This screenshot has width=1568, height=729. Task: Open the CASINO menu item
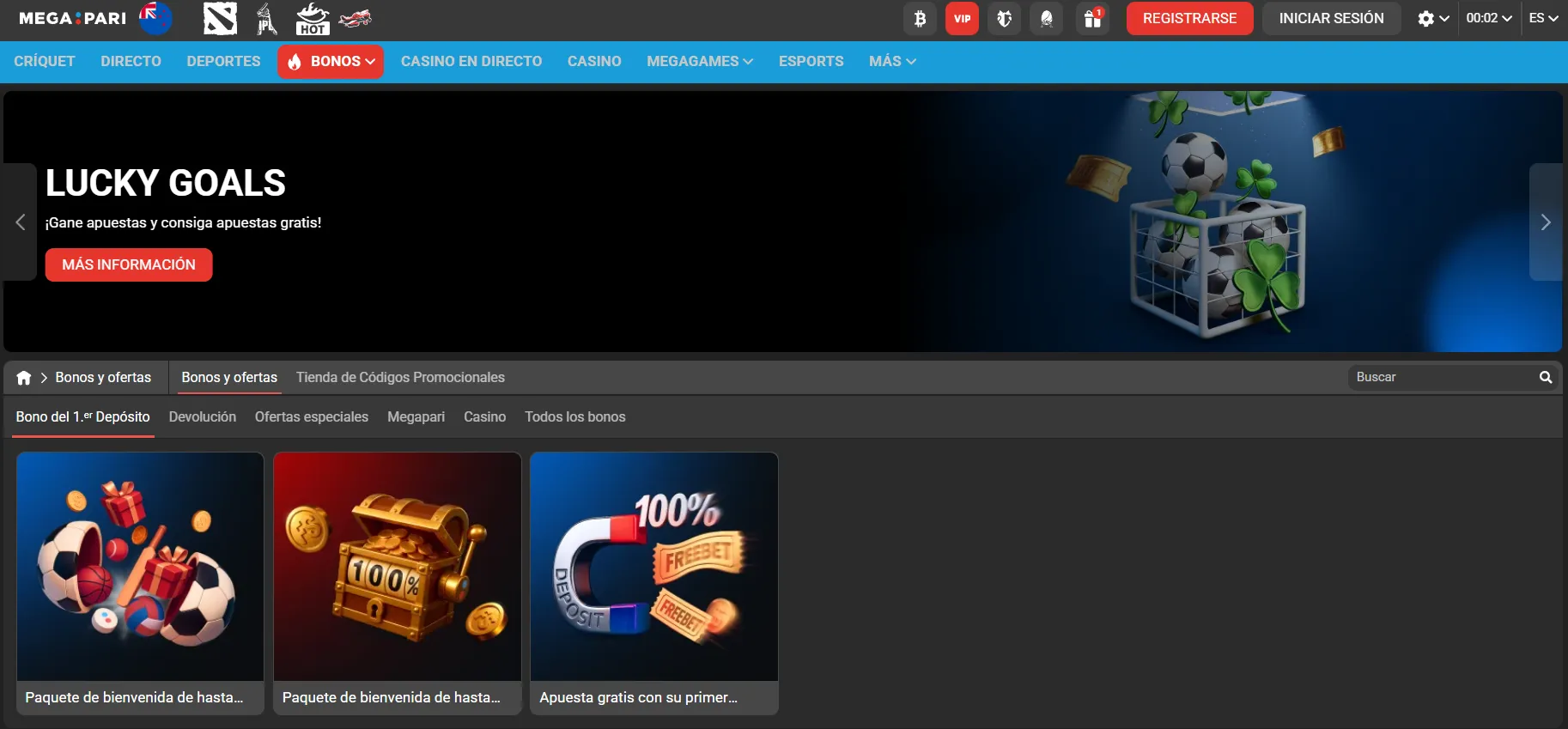594,62
